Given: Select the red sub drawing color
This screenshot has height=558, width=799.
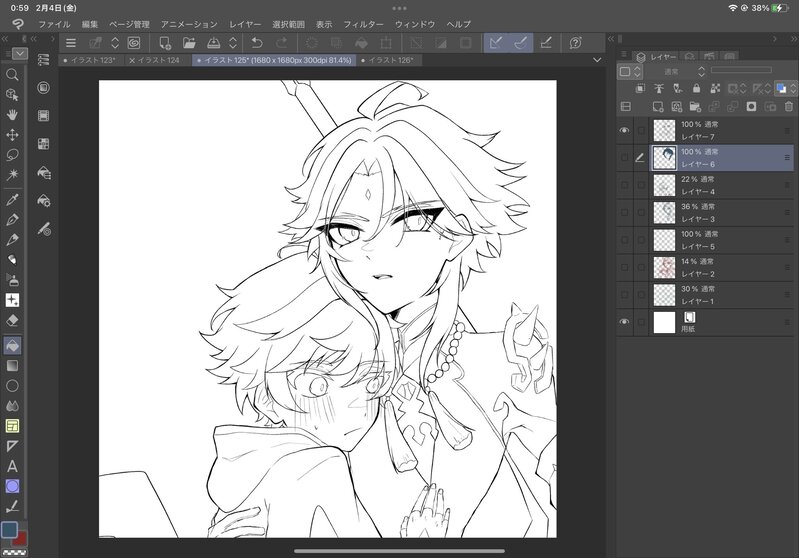Looking at the screenshot, I should pyautogui.click(x=21, y=538).
